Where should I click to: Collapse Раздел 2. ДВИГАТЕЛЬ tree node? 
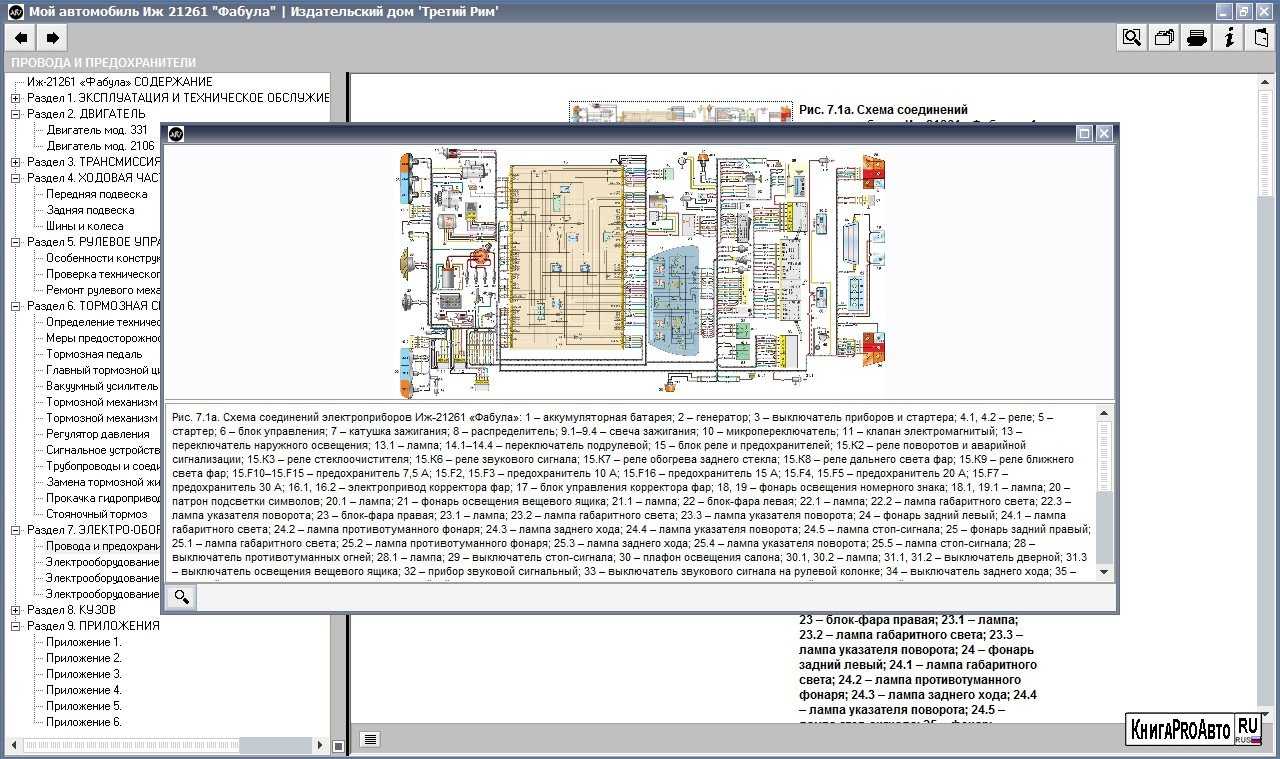pos(15,114)
